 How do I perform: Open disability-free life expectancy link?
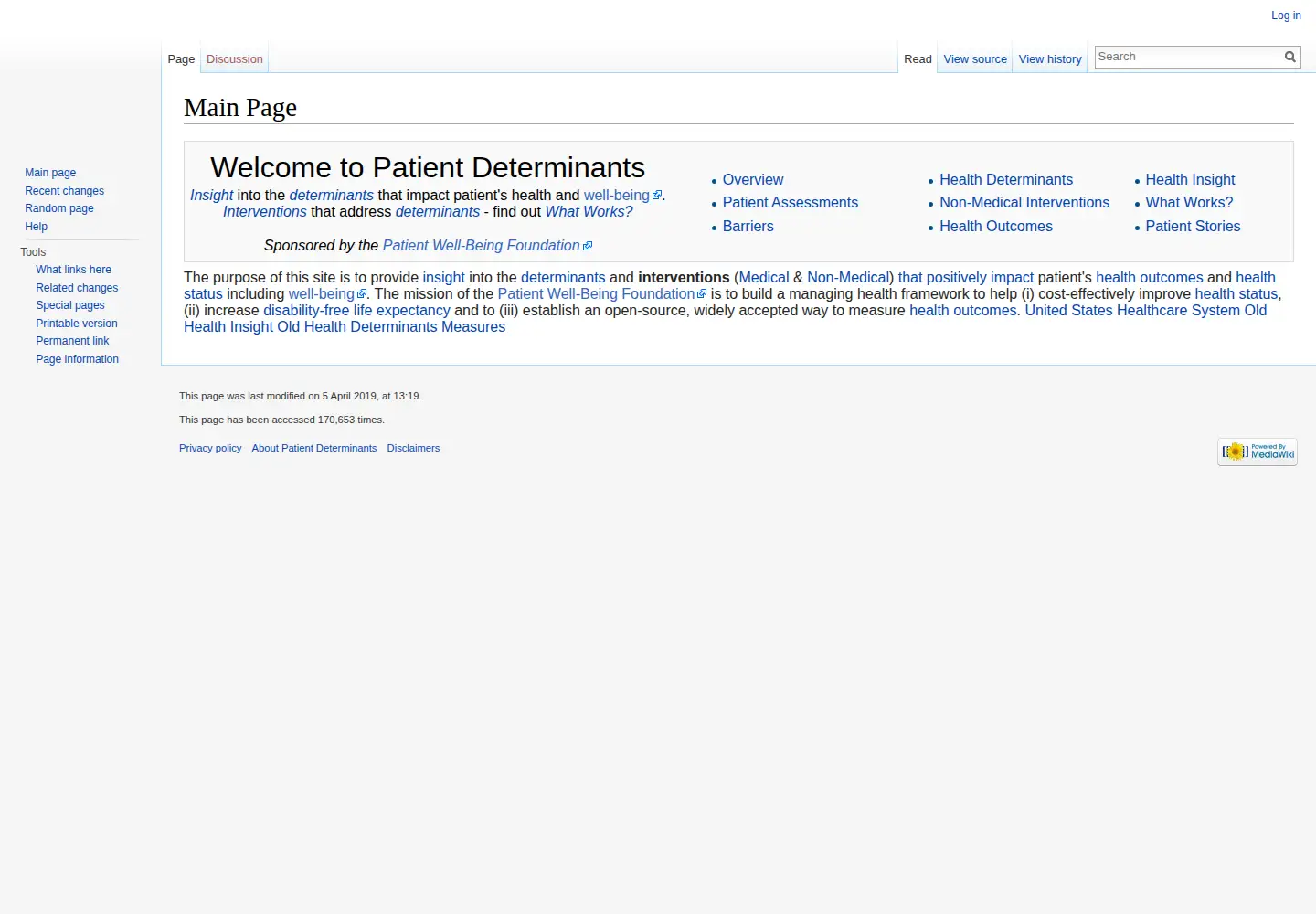tap(356, 311)
